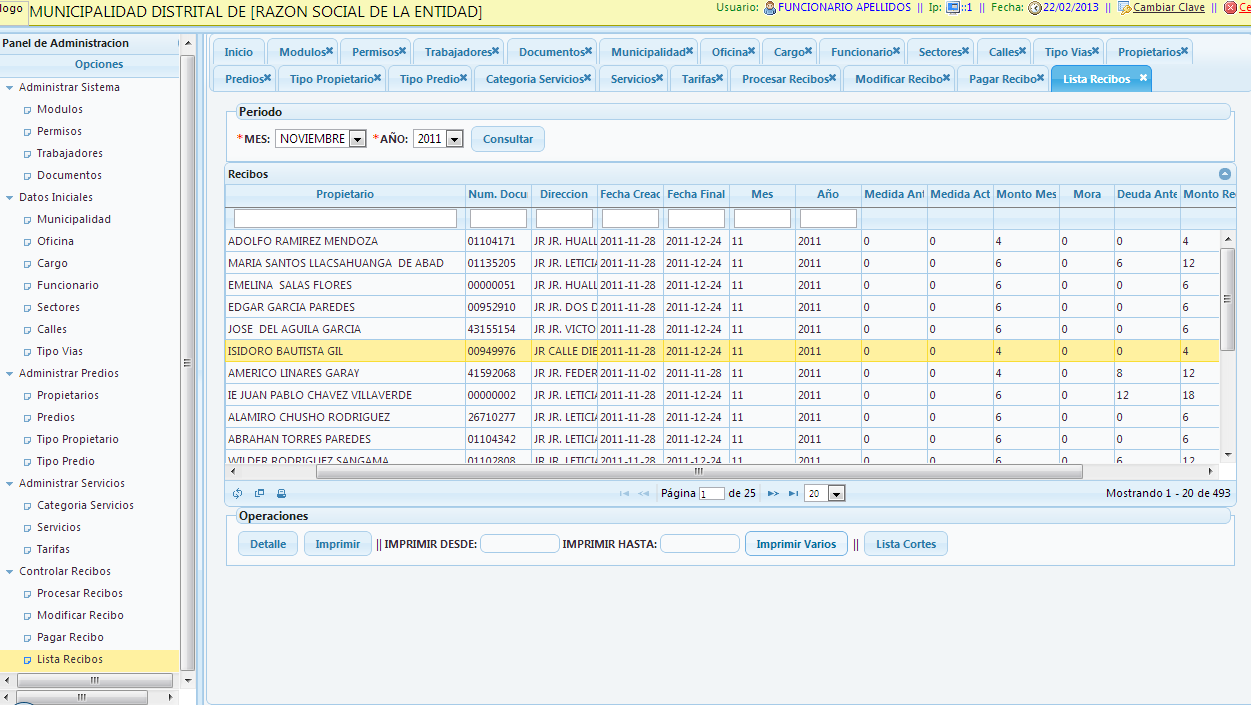Go to next page of receipts
Viewport: 1251px width, 705px height.
coord(773,493)
